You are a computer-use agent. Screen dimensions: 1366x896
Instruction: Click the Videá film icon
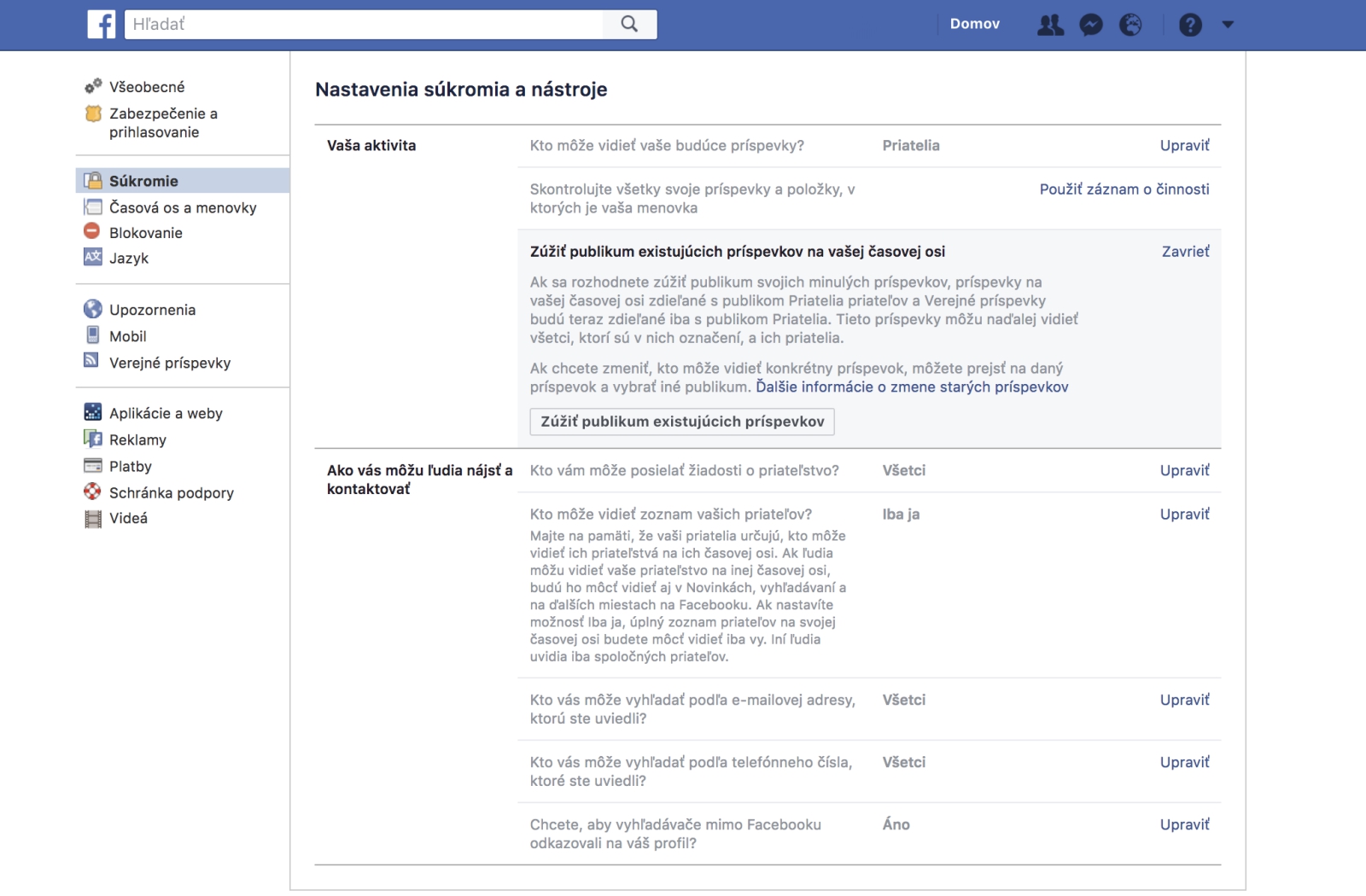pos(93,519)
